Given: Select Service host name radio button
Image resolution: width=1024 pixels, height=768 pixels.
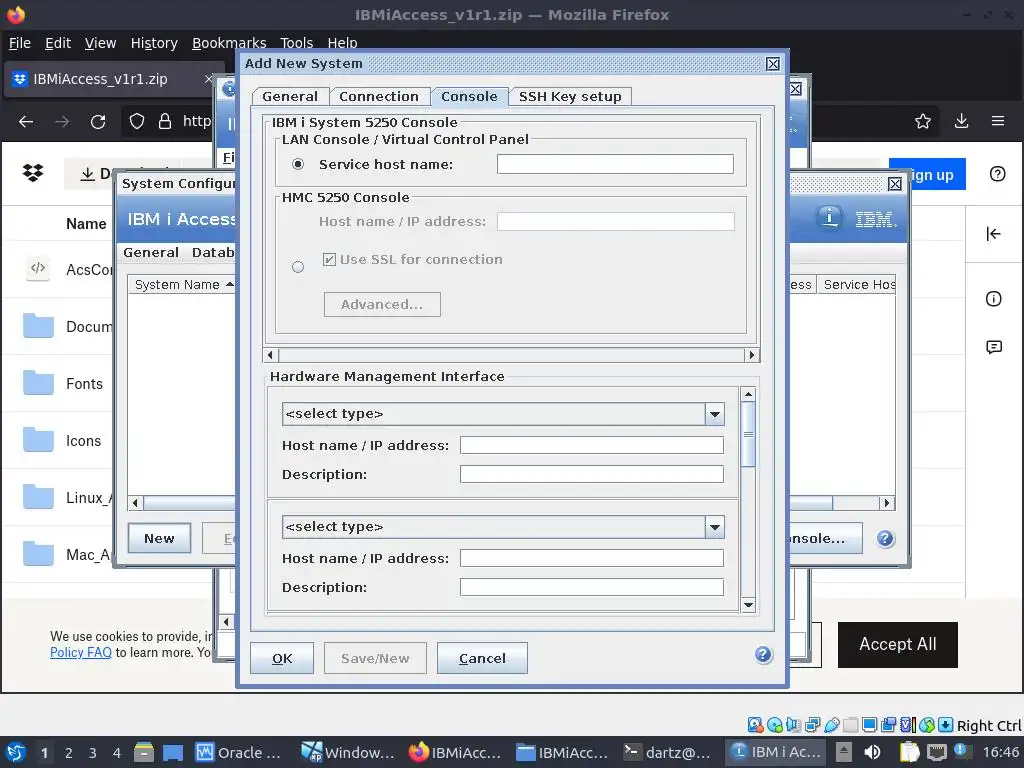Looking at the screenshot, I should click(298, 164).
